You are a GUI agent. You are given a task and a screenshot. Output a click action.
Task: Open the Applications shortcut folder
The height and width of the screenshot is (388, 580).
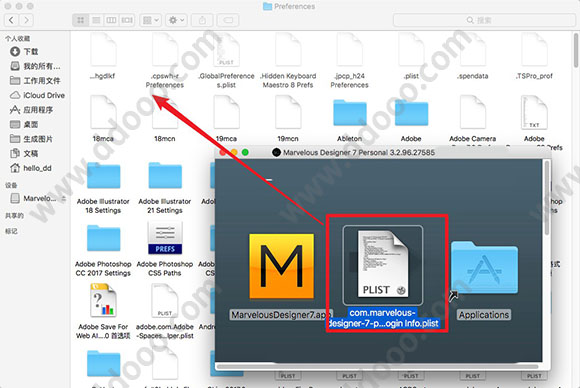[x=484, y=267]
